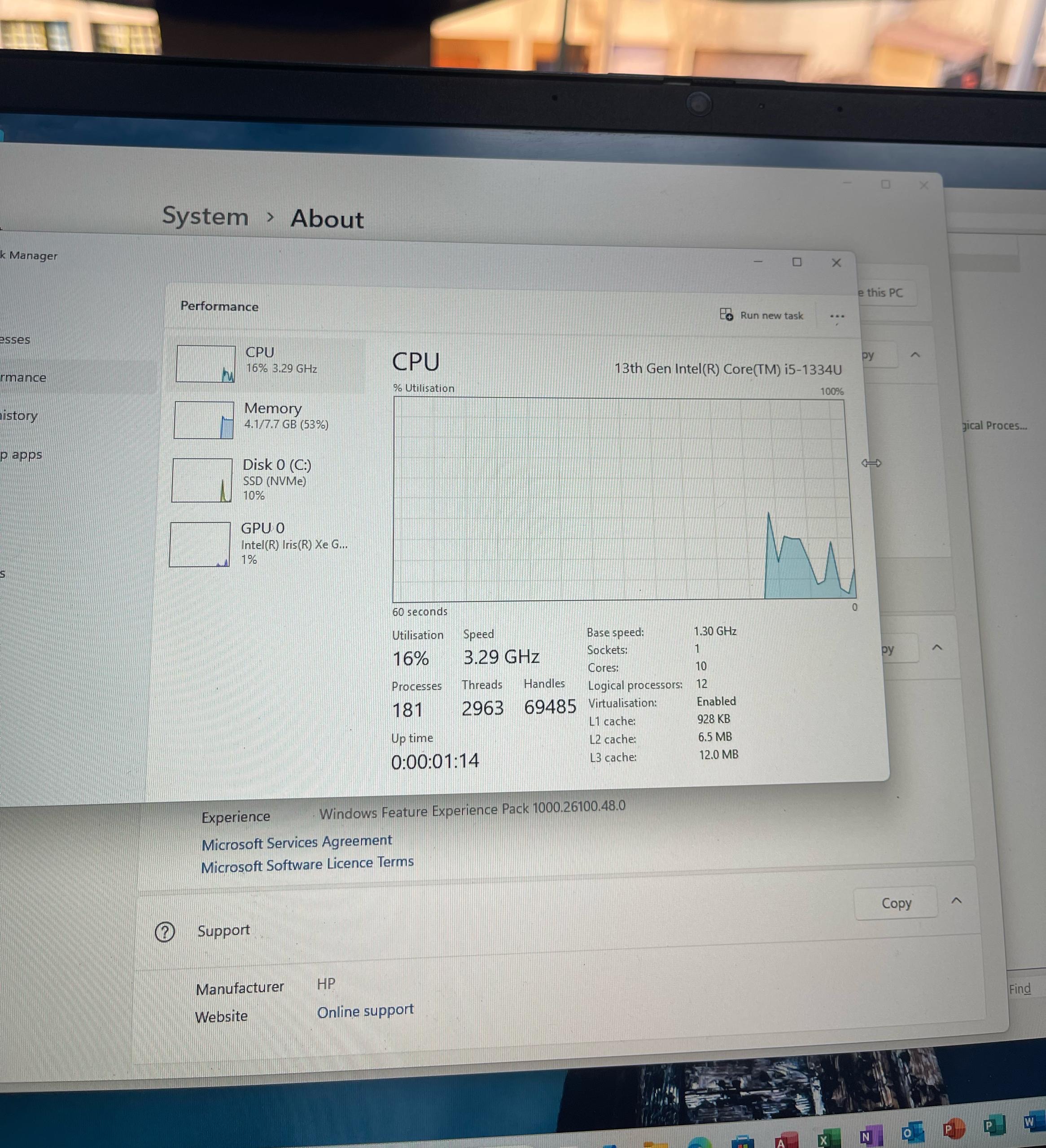The height and width of the screenshot is (1148, 1046).
Task: Click the Copy button beside Support
Action: coord(896,903)
